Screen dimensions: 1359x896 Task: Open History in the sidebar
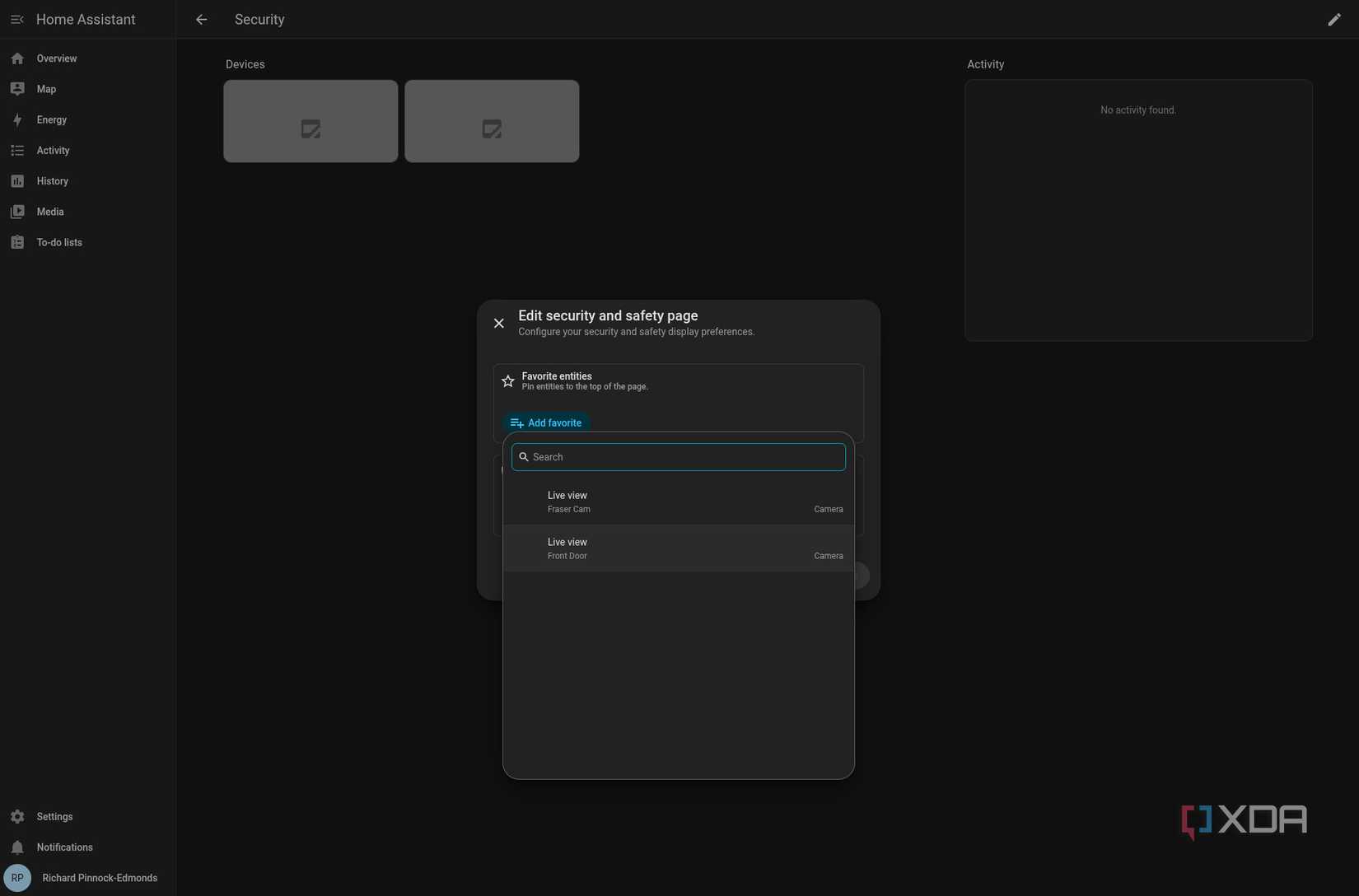(87, 181)
